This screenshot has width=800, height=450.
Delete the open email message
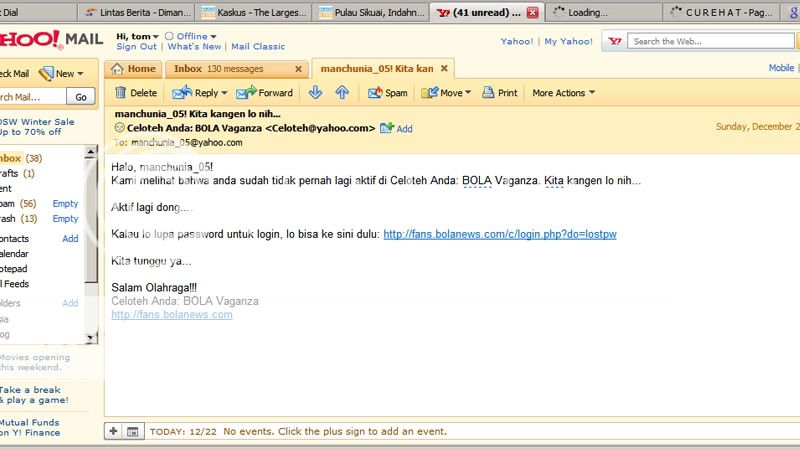[x=136, y=93]
